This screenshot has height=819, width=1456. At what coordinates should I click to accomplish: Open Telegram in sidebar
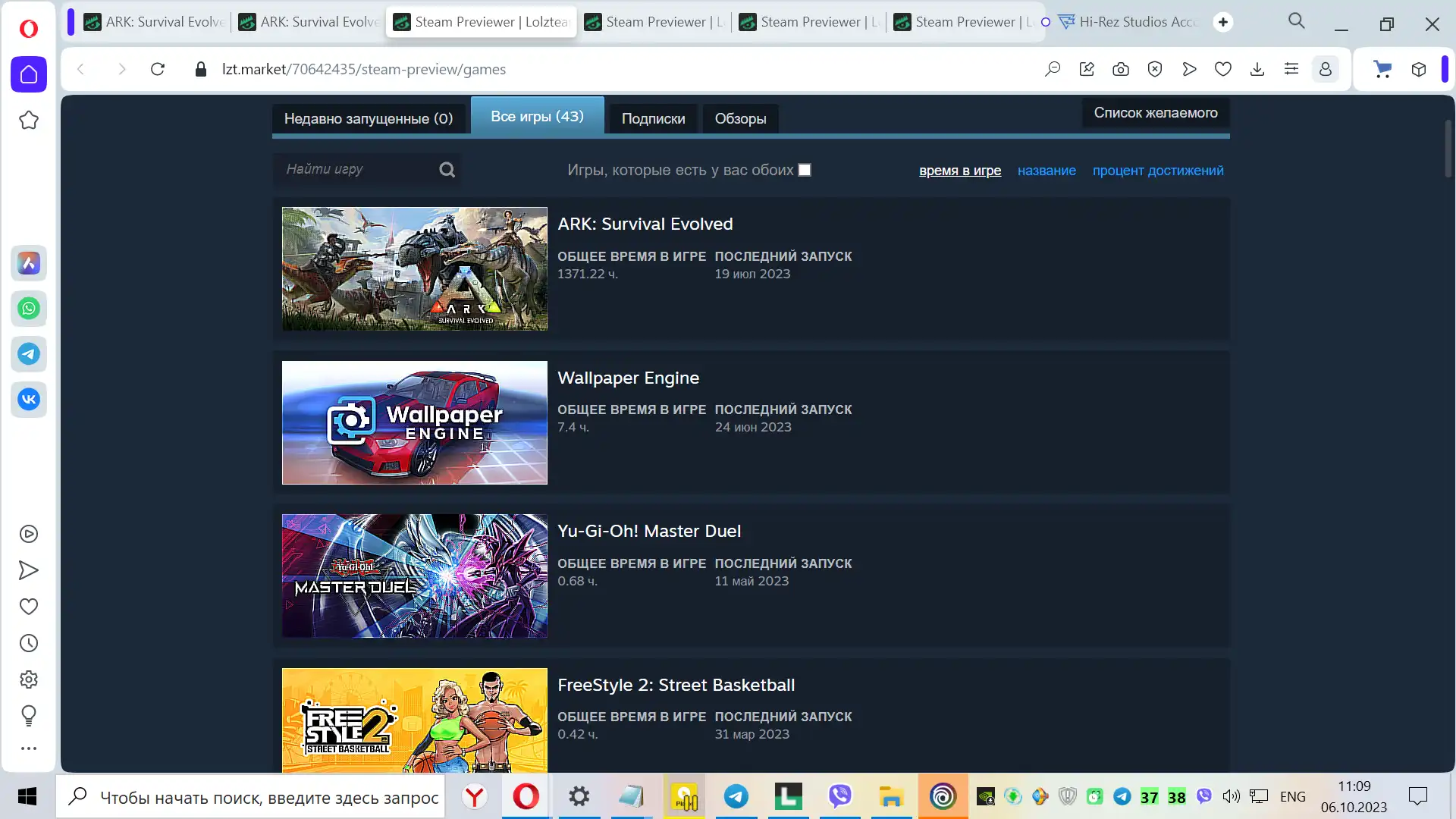pos(29,354)
